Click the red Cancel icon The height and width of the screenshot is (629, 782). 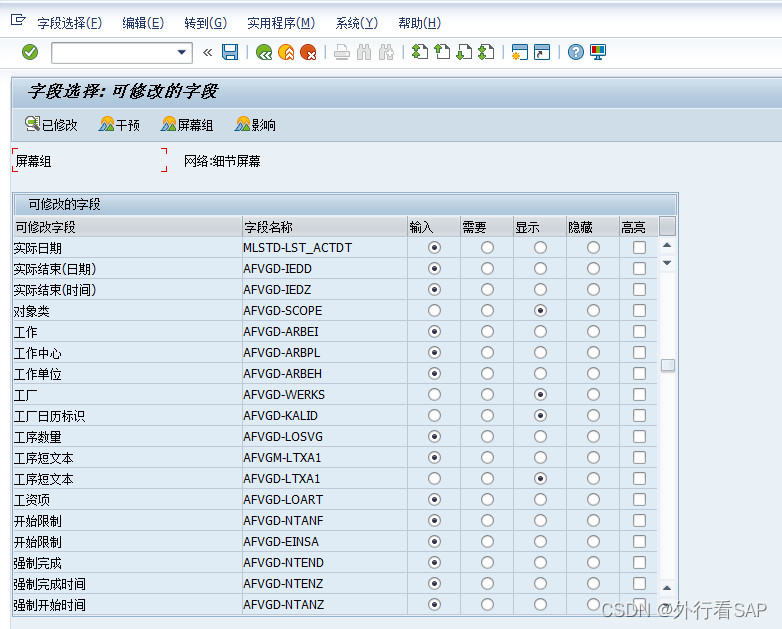[308, 52]
